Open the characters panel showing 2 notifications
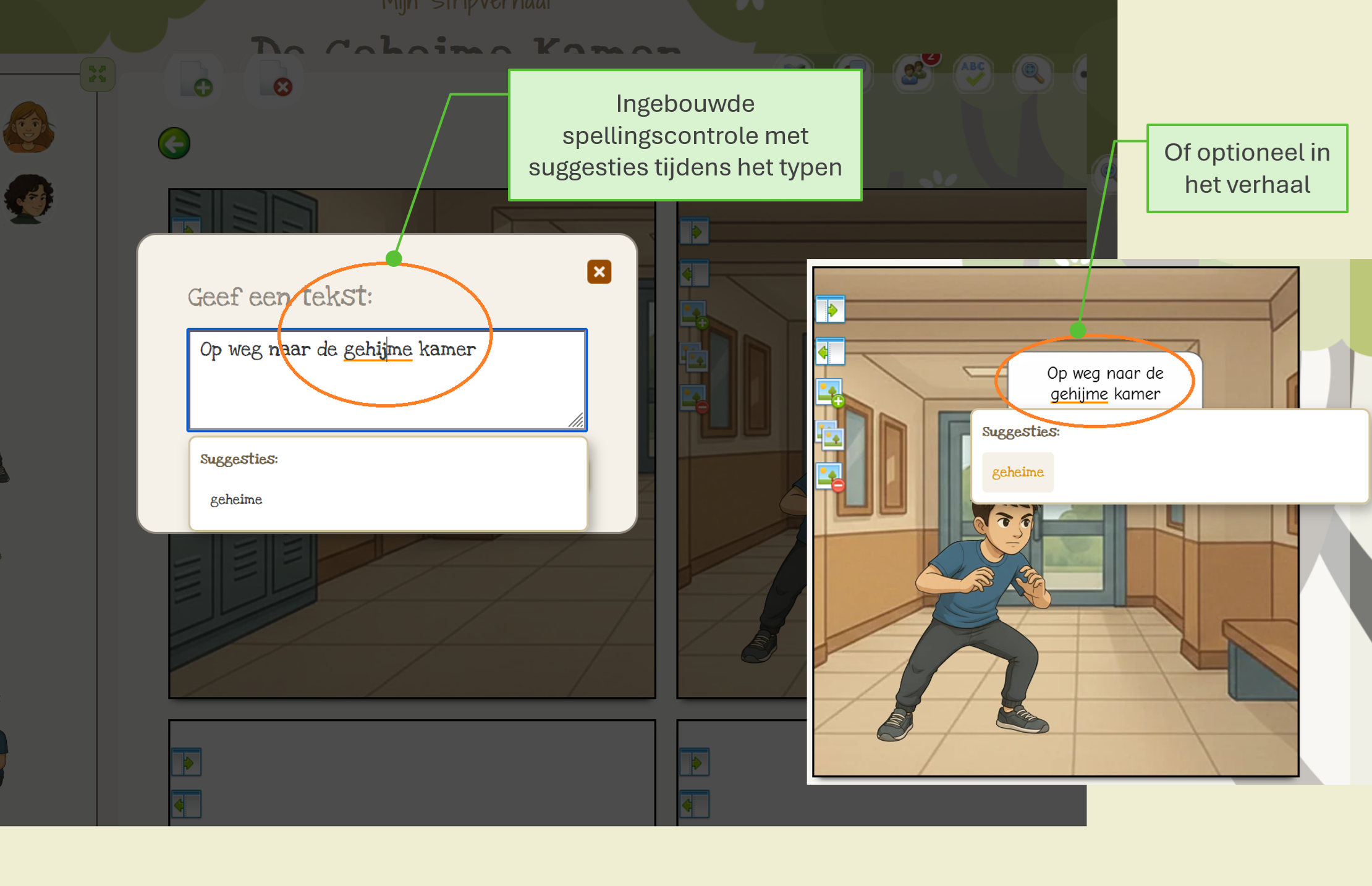1372x886 pixels. tap(913, 73)
